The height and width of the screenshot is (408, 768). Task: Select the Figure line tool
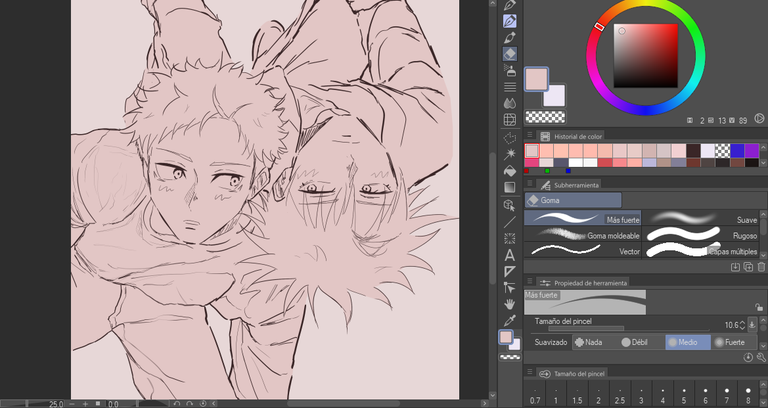(510, 222)
